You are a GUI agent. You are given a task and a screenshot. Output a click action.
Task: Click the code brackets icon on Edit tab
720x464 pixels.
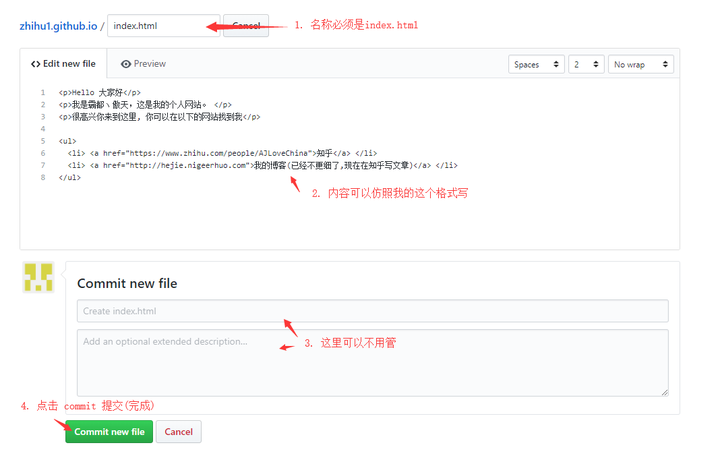[x=36, y=64]
